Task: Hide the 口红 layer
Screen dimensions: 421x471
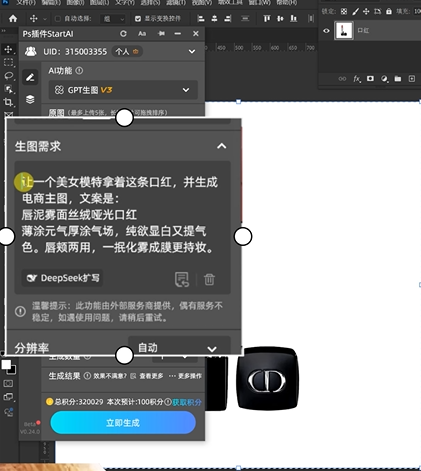Action: coord(326,31)
